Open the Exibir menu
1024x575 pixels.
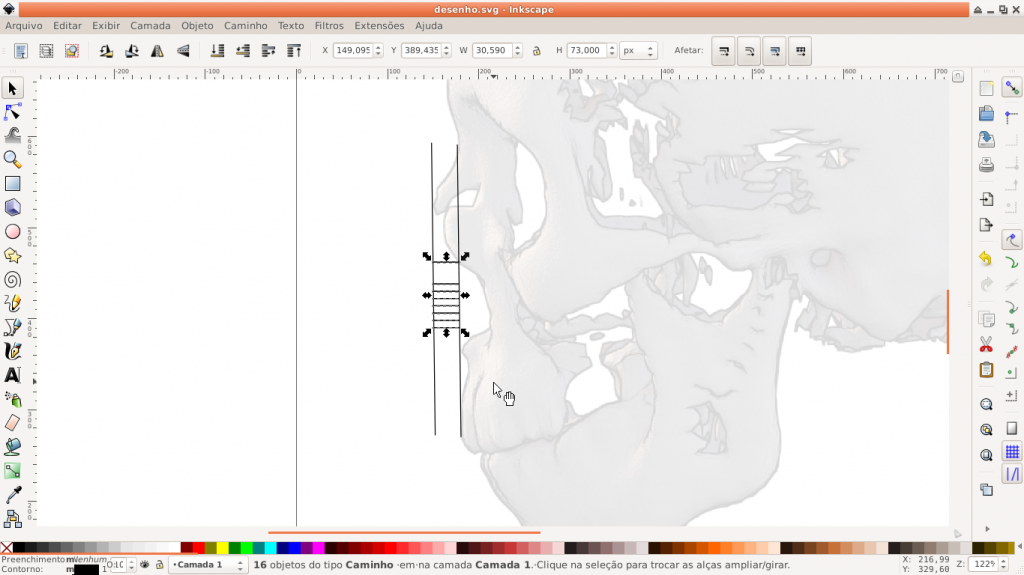106,25
